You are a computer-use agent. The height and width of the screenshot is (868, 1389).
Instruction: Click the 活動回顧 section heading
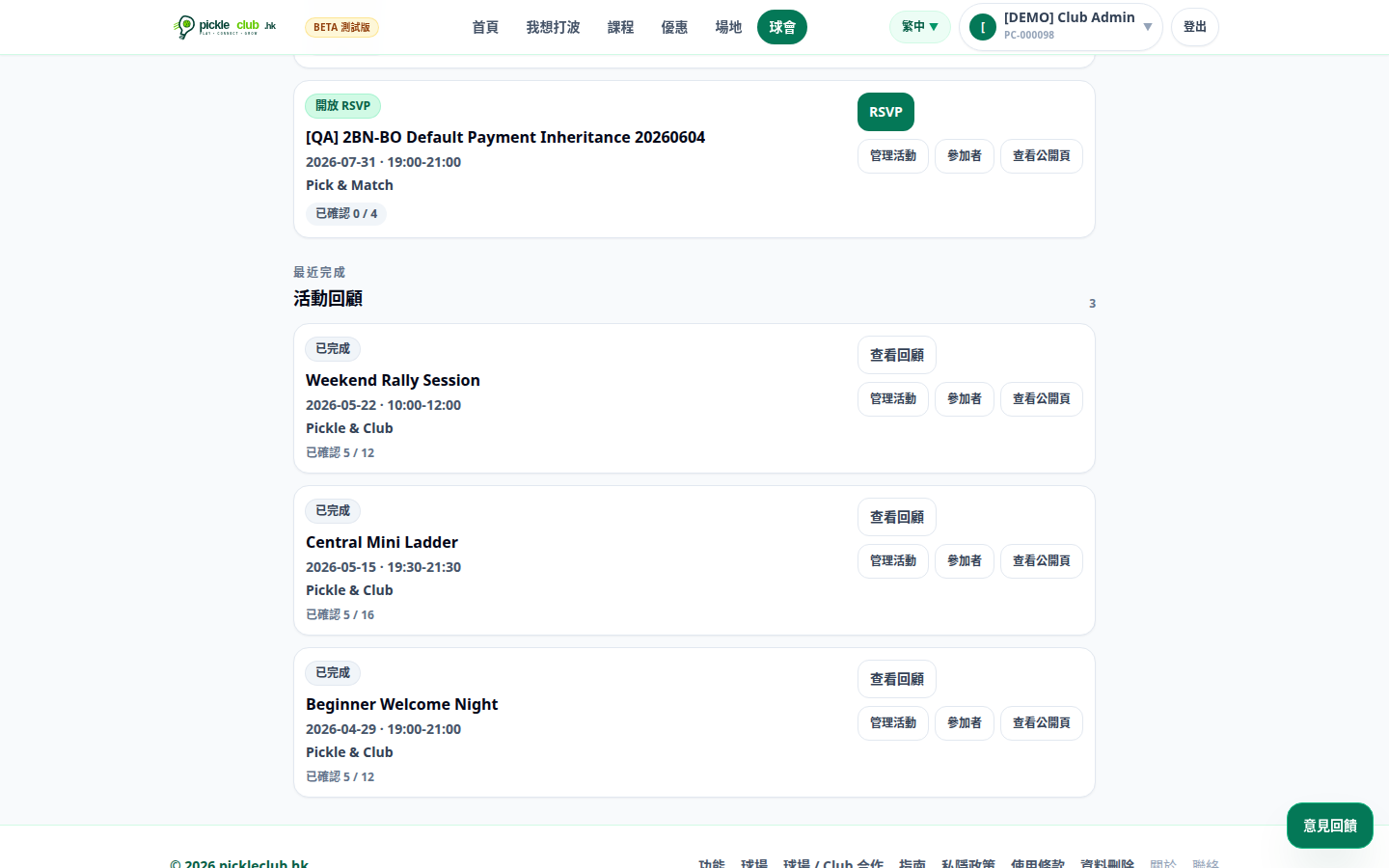[328, 299]
